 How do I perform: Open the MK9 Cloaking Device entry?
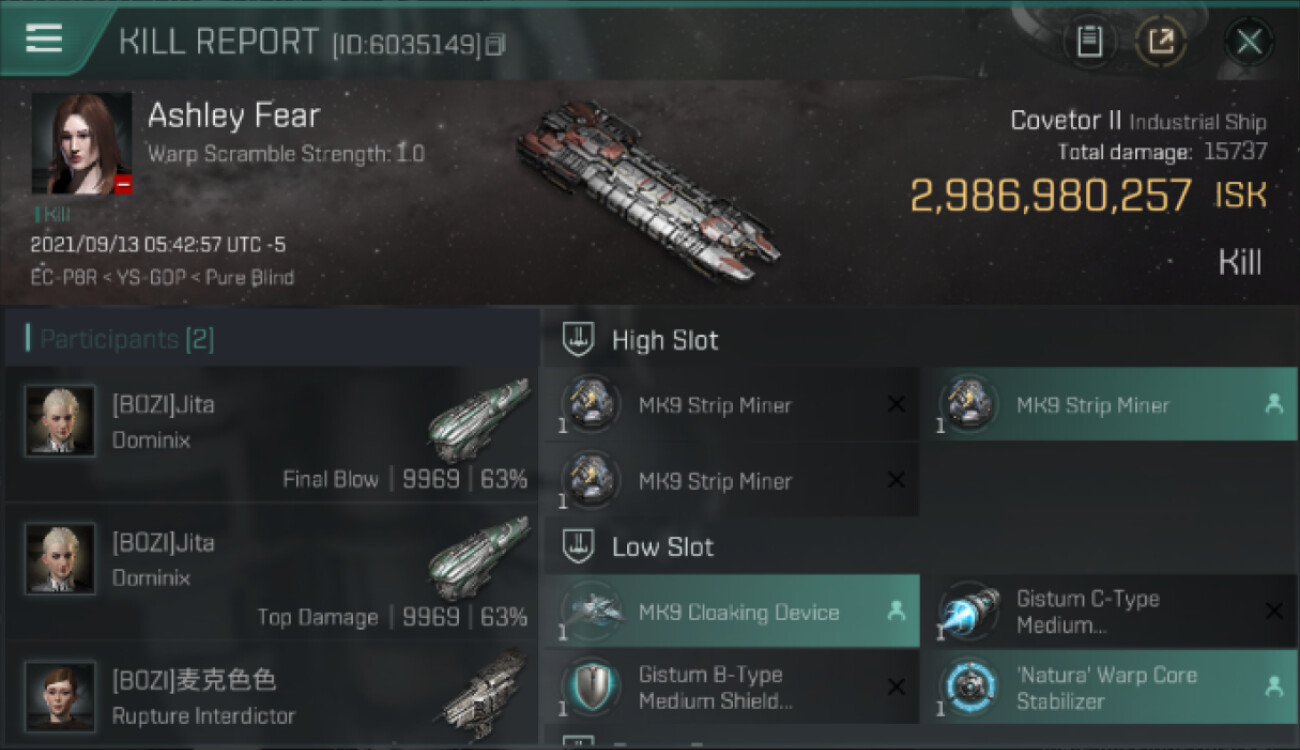(x=731, y=611)
